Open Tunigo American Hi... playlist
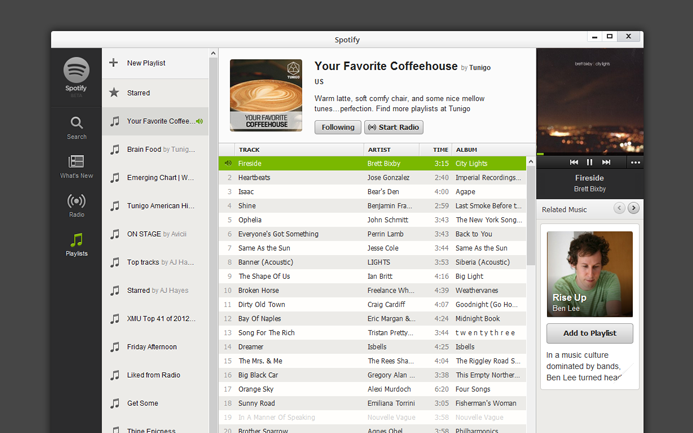Image resolution: width=693 pixels, height=433 pixels. click(155, 206)
